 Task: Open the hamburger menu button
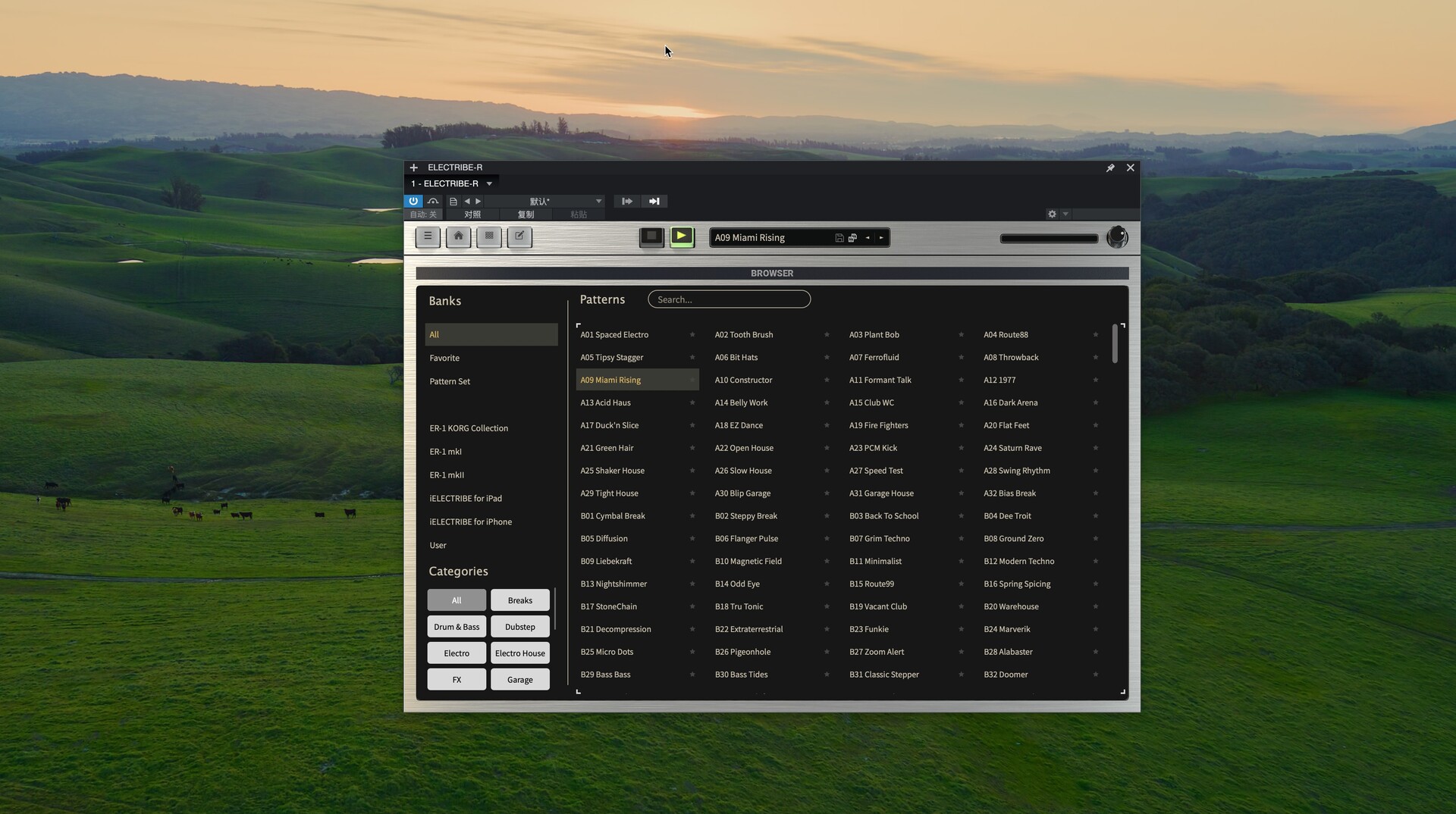(428, 236)
